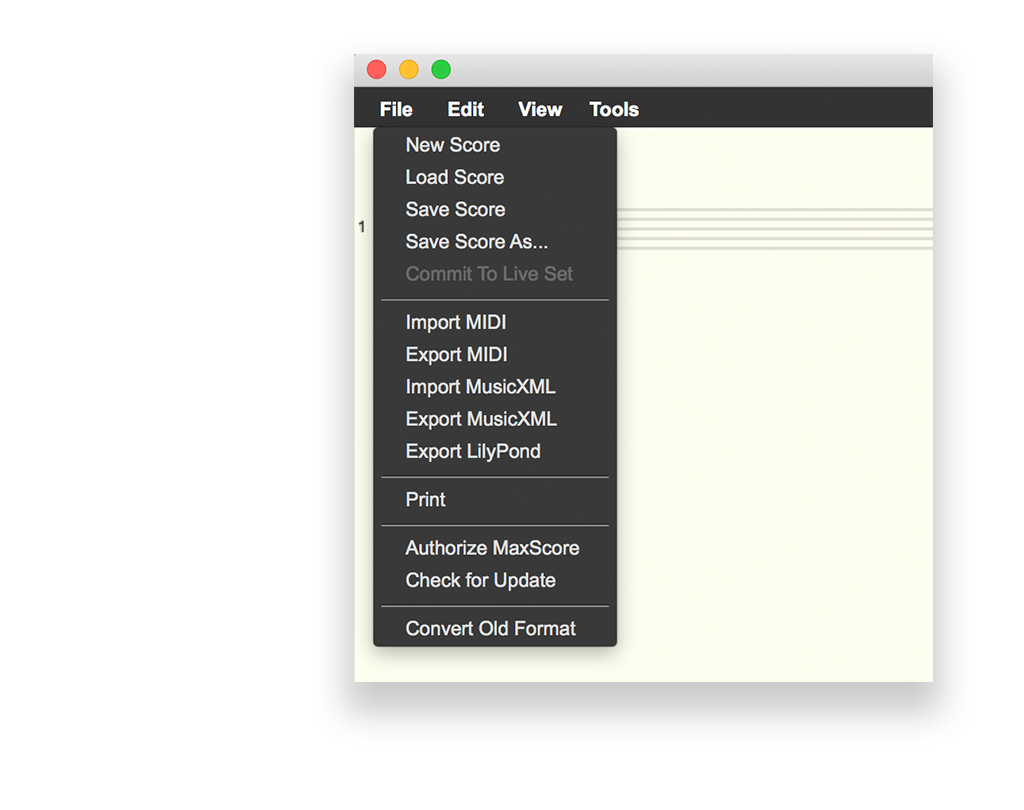Viewport: 1024px width, 810px height.
Task: Close the window with the red button
Action: pos(377,69)
